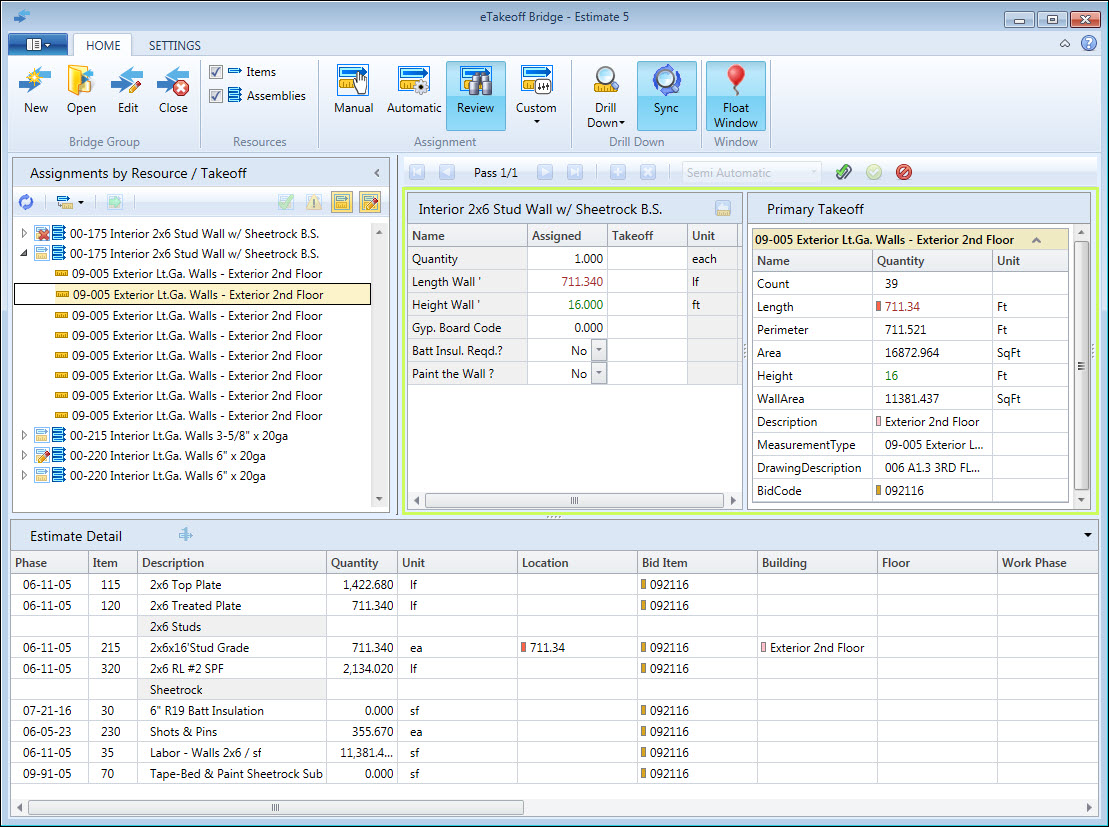The height and width of the screenshot is (827, 1109).
Task: Switch to the SETTINGS ribbon tab
Action: pyautogui.click(x=174, y=45)
